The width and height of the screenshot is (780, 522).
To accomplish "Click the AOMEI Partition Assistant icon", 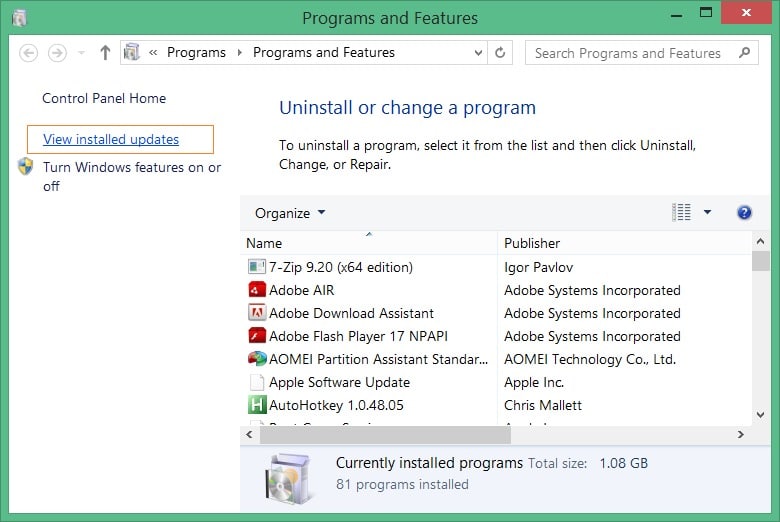I will coord(257,358).
